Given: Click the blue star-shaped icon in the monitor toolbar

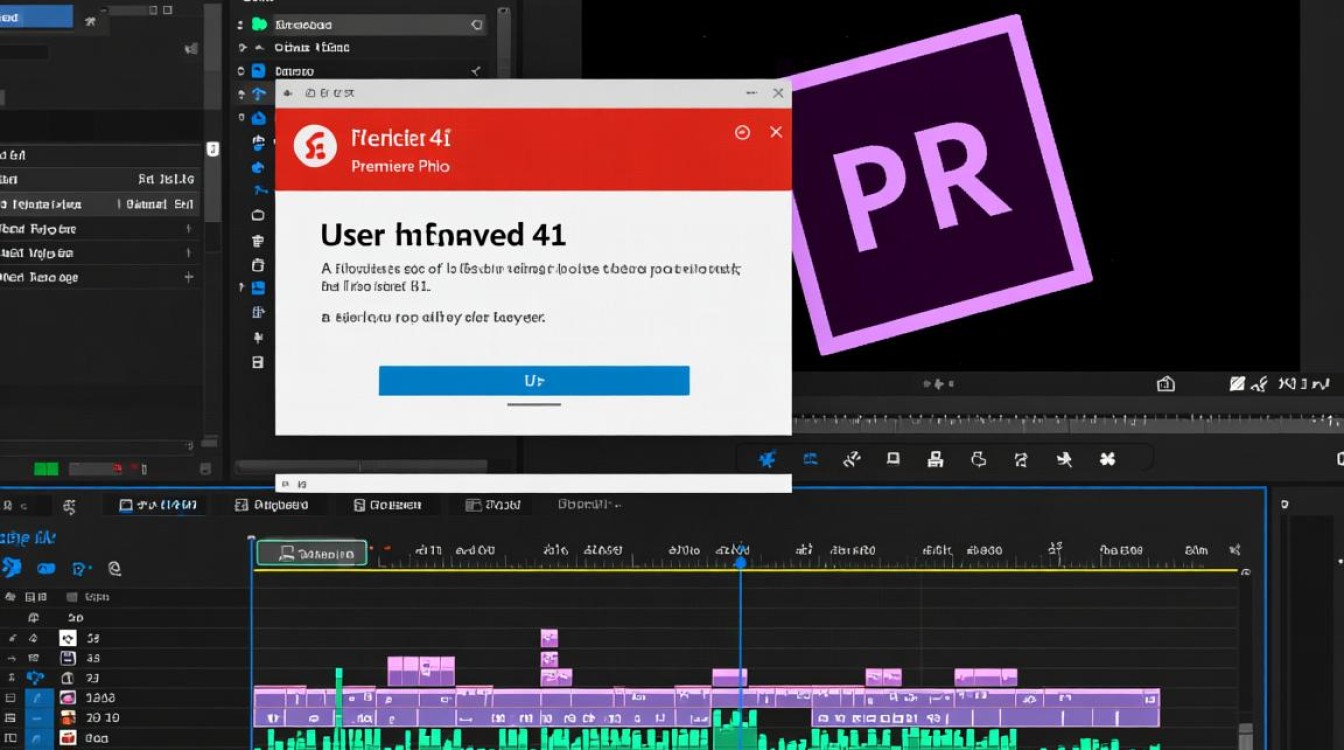Looking at the screenshot, I should (767, 459).
